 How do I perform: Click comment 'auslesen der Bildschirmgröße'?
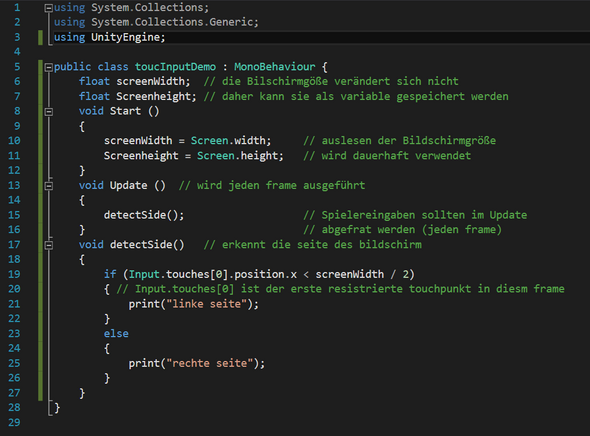point(409,141)
